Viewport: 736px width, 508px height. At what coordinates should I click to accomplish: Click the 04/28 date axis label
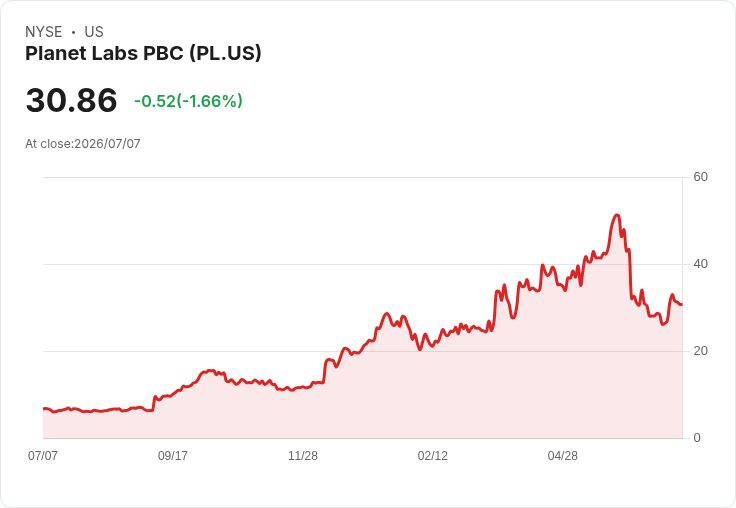point(562,455)
